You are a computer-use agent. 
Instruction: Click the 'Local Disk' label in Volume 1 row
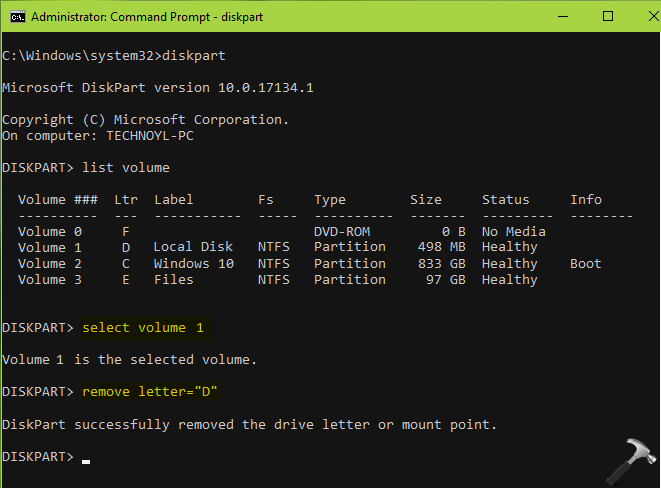click(193, 247)
